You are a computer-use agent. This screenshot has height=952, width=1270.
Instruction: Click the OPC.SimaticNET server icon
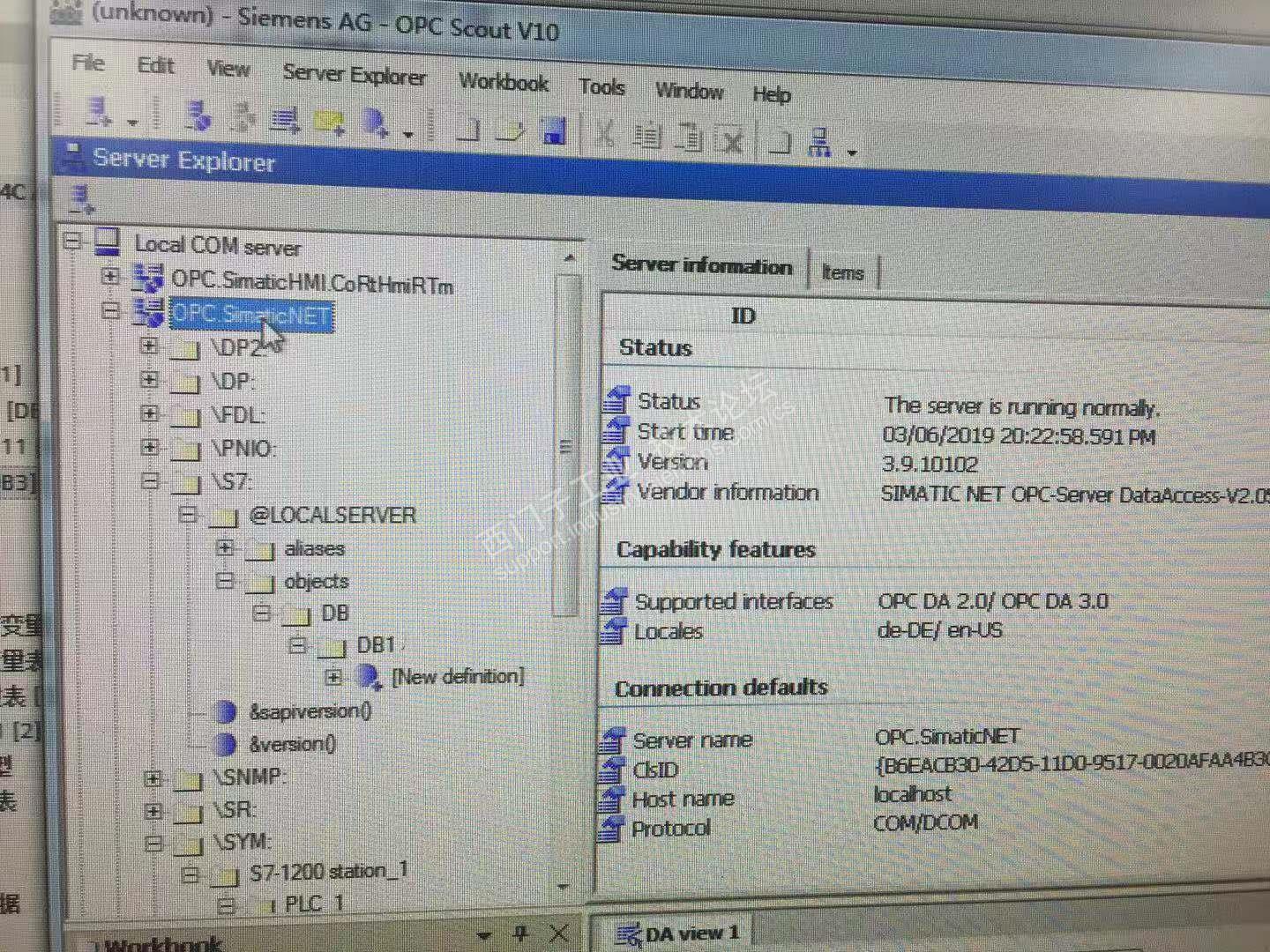(x=147, y=311)
